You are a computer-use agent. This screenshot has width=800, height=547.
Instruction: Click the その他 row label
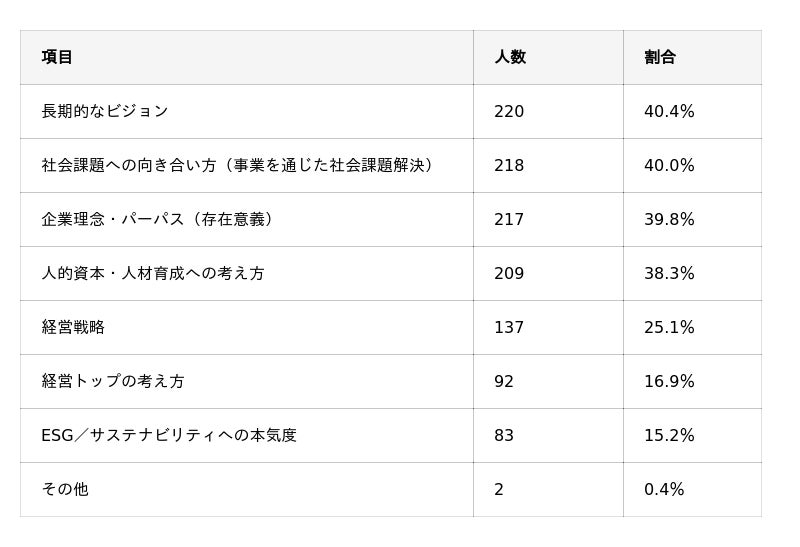point(65,489)
